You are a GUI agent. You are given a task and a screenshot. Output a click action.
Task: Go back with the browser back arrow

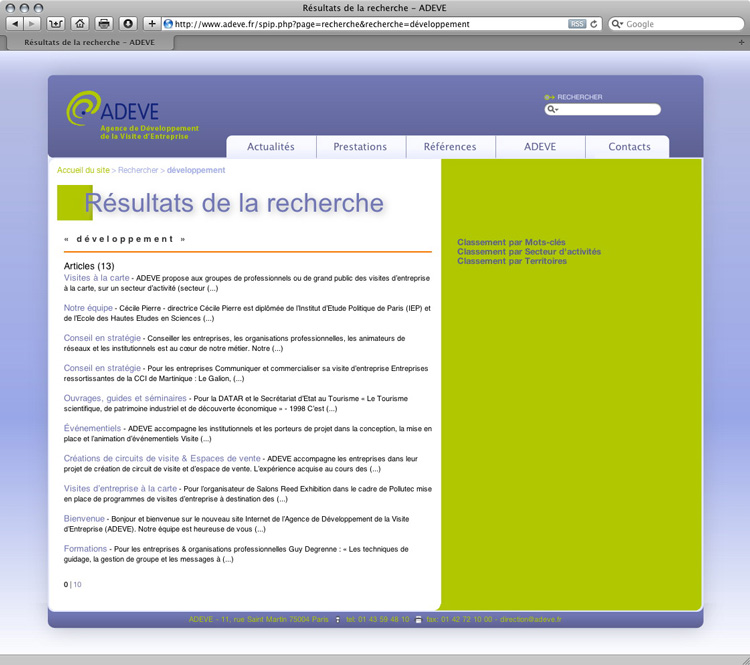tap(15, 23)
